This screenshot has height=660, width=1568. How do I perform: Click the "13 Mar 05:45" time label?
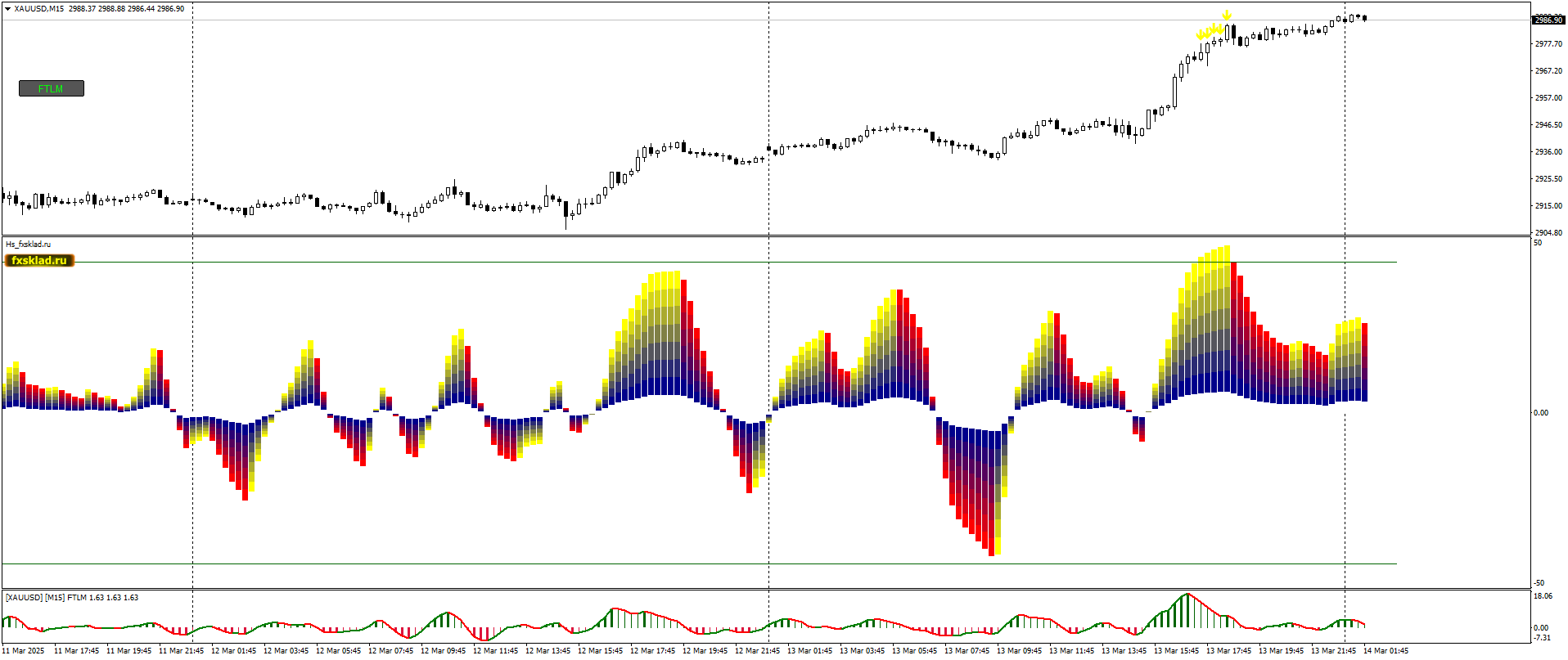(915, 651)
